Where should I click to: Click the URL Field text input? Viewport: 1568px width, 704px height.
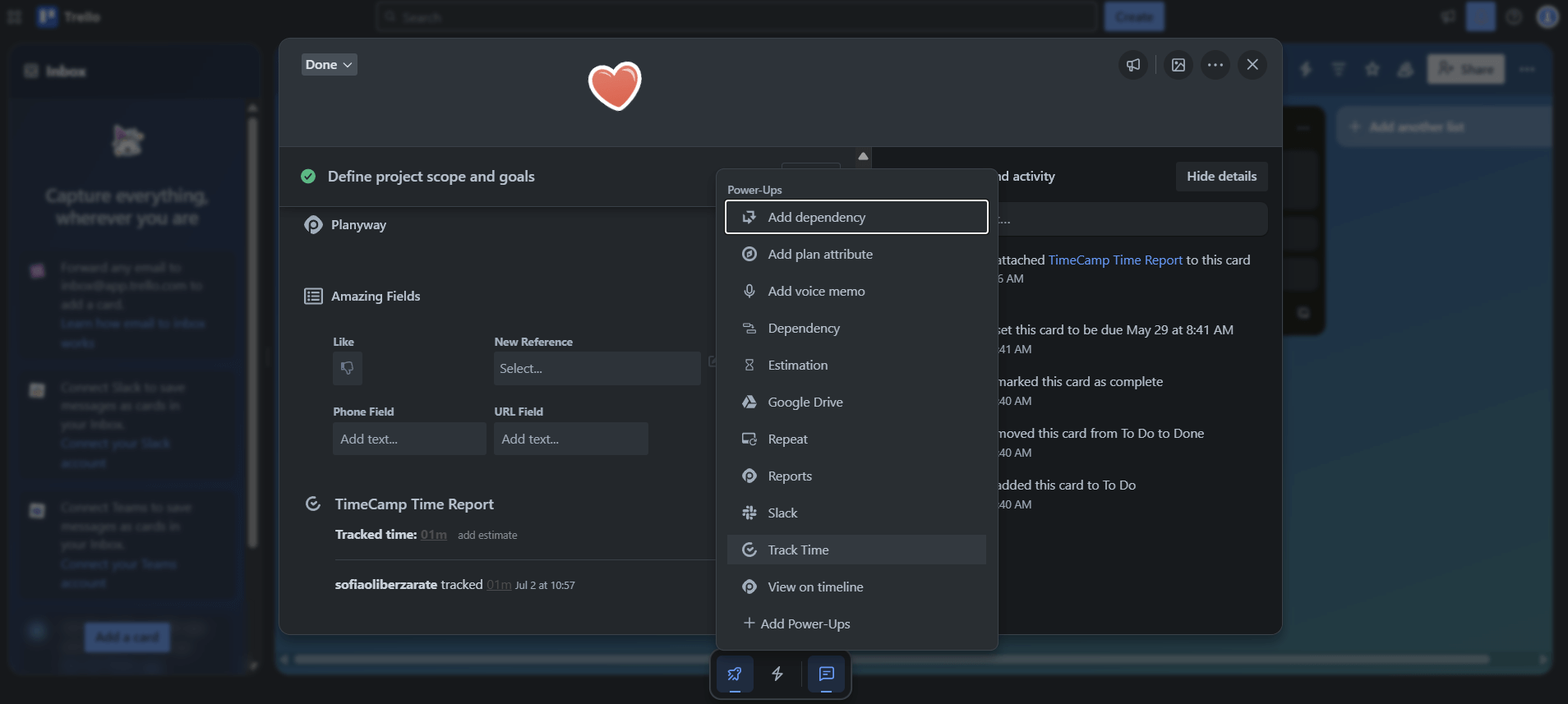click(x=570, y=439)
